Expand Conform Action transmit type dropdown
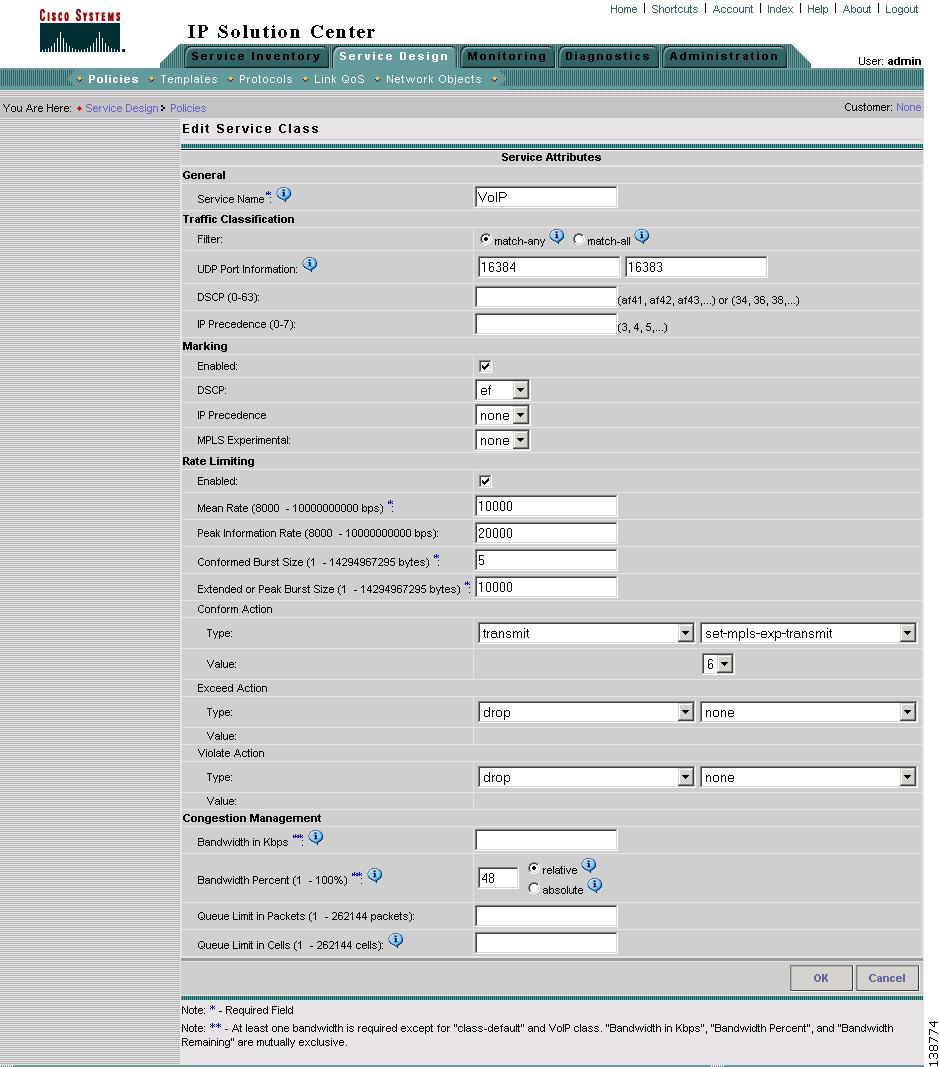This screenshot has width=940, height=1067. point(586,633)
